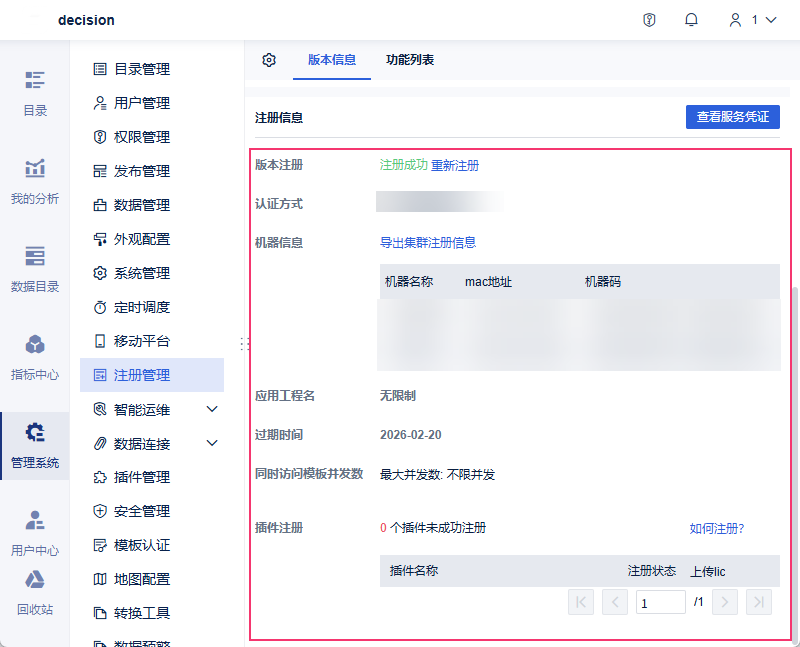Viewport: 800px width, 647px height.
Task: Open 用户中心 sidebar icon
Action: (35, 520)
